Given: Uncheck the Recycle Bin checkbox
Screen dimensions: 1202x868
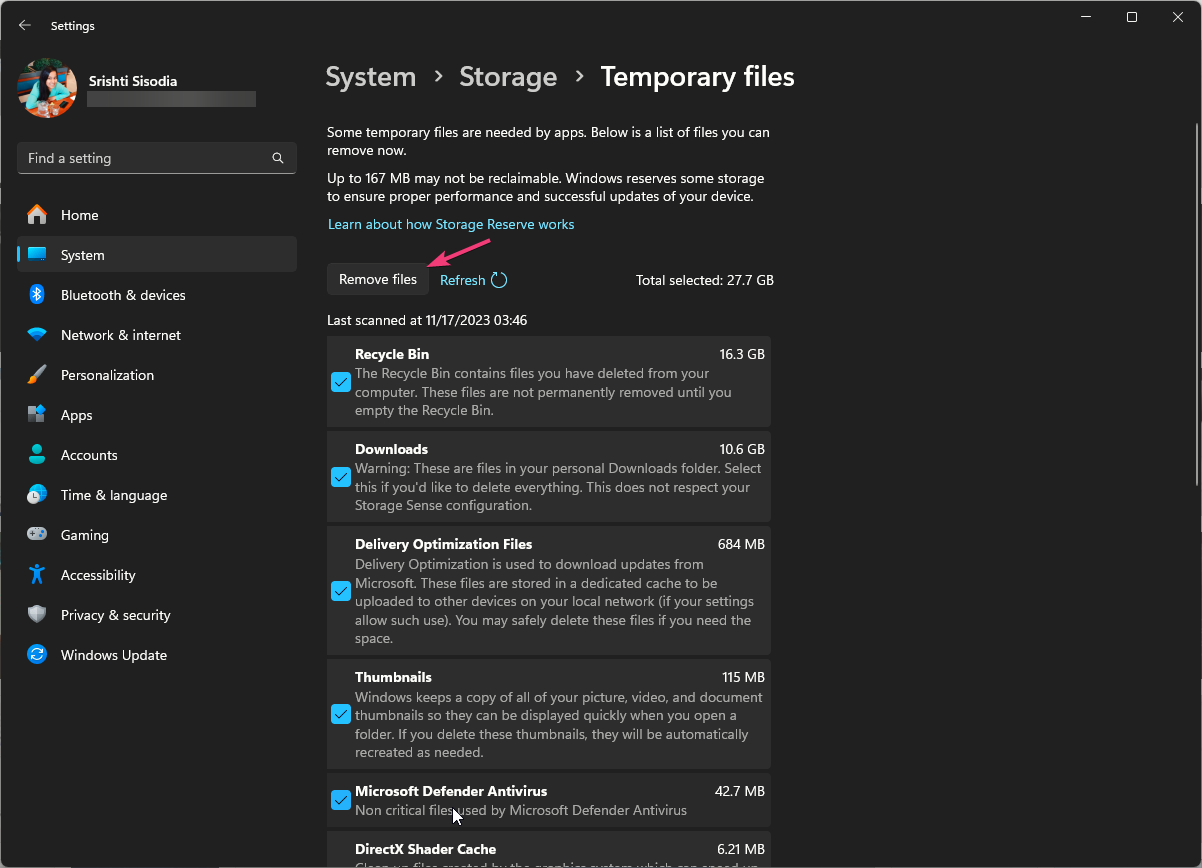Looking at the screenshot, I should click(341, 382).
